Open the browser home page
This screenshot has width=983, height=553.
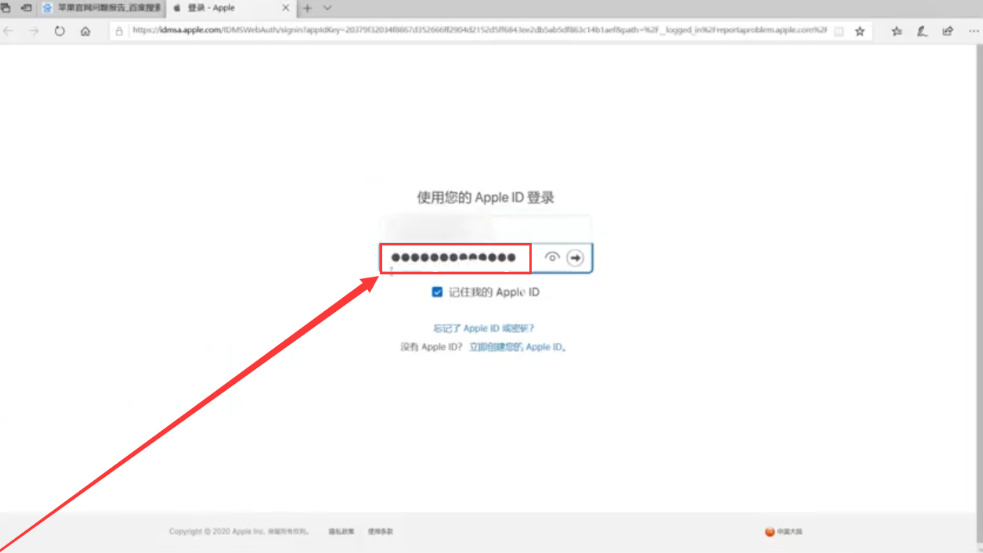click(x=85, y=31)
